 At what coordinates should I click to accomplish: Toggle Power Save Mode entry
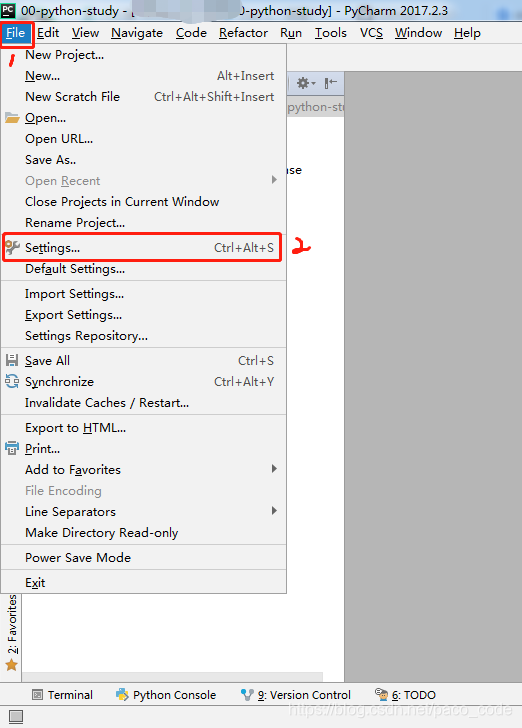(x=144, y=557)
